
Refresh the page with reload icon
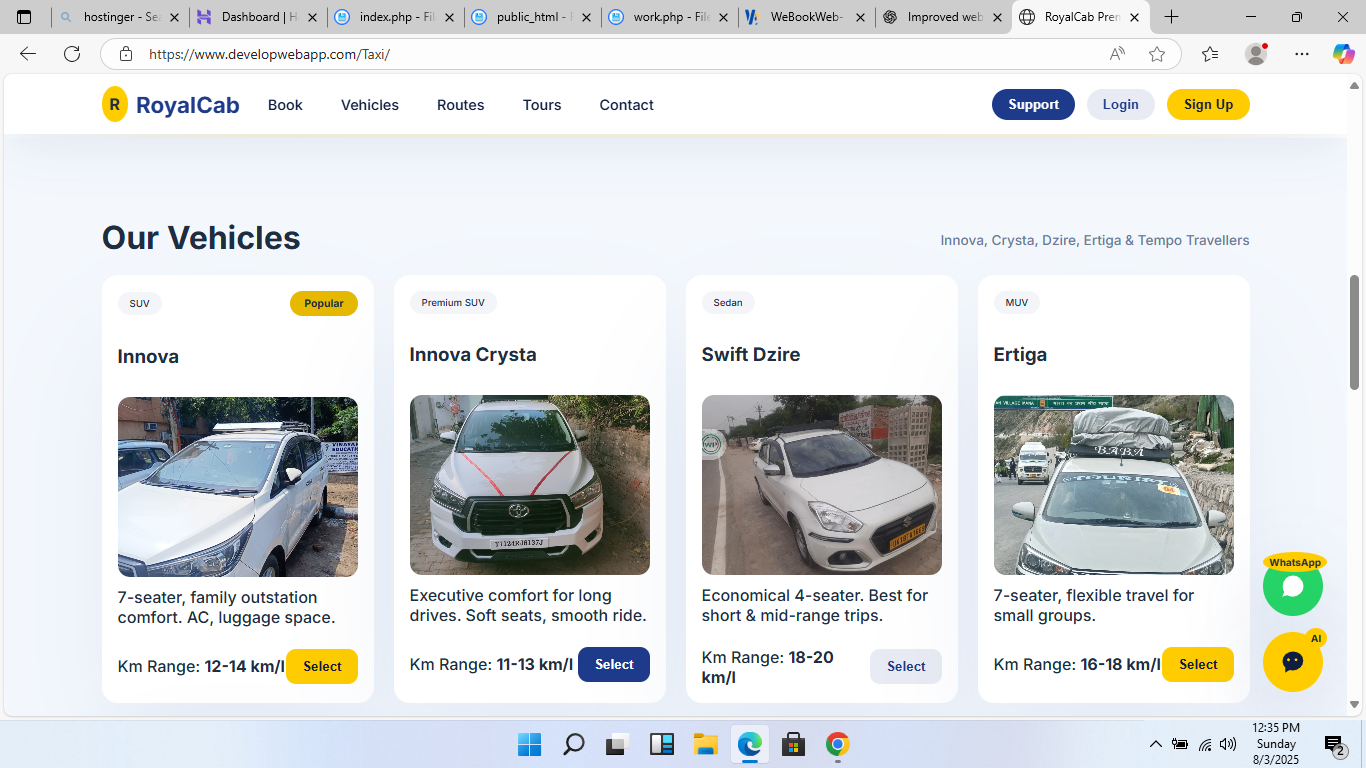click(x=72, y=54)
